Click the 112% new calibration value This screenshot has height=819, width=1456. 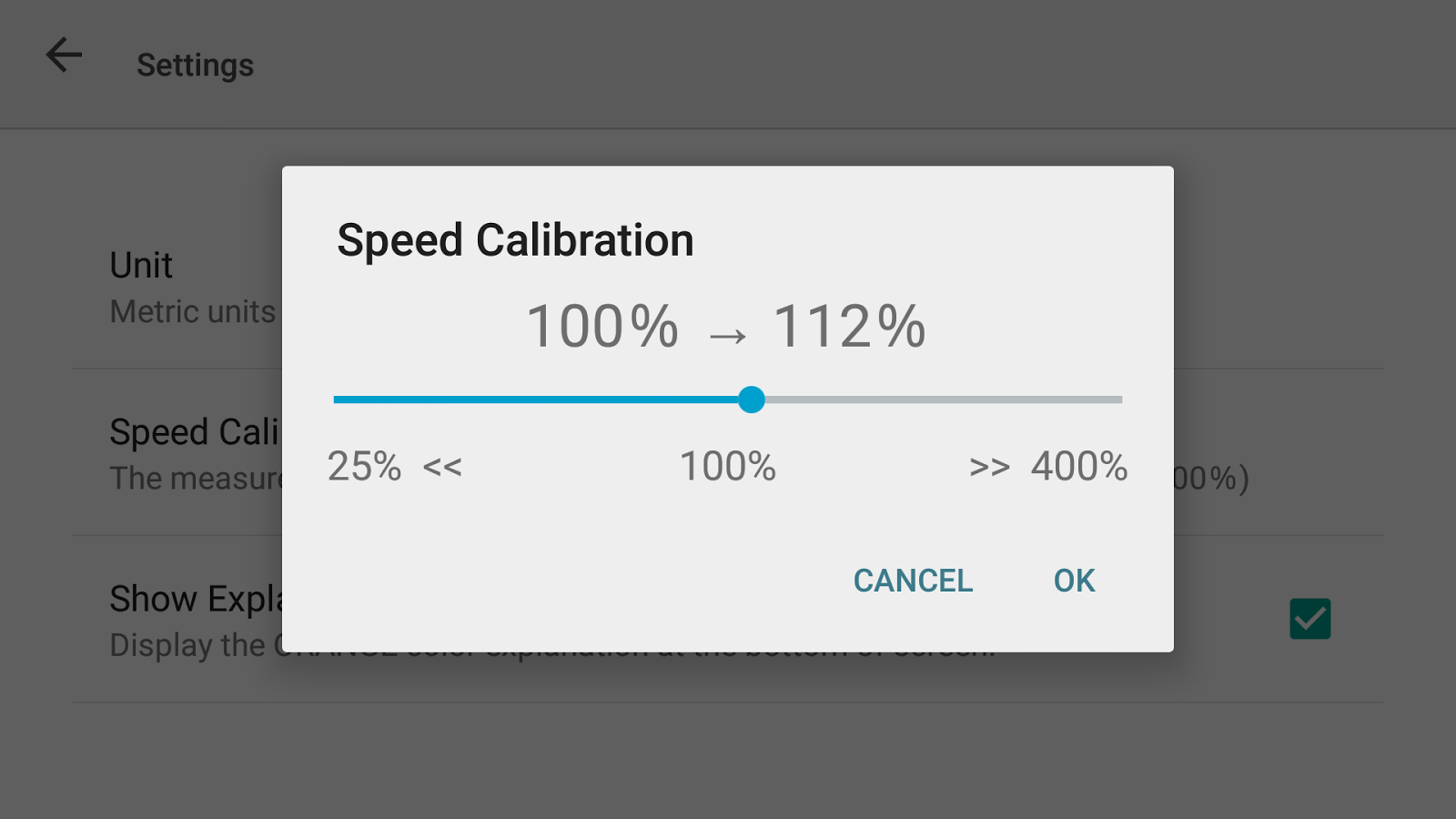[x=849, y=327]
